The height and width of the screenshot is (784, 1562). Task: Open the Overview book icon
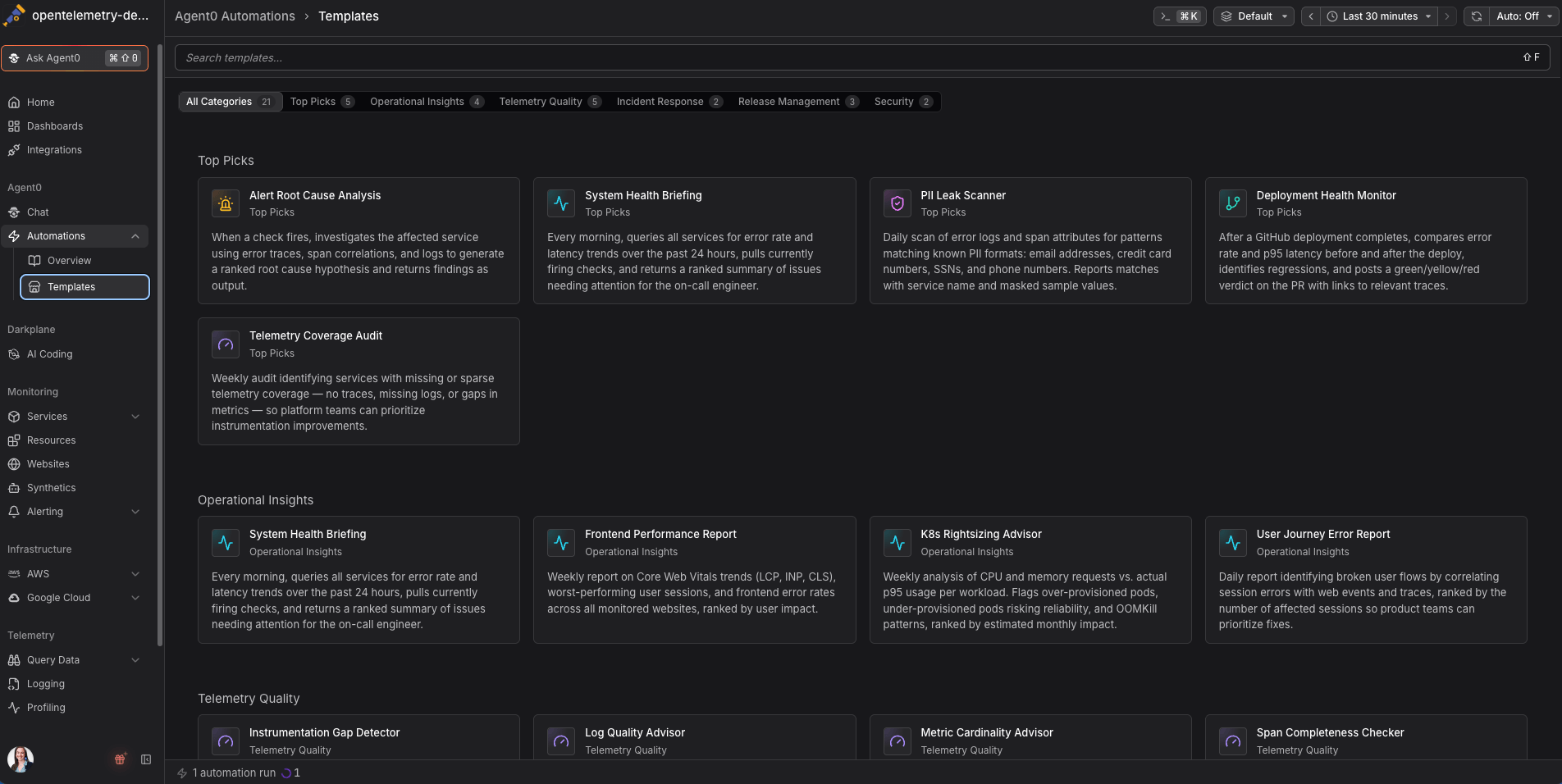pos(34,261)
